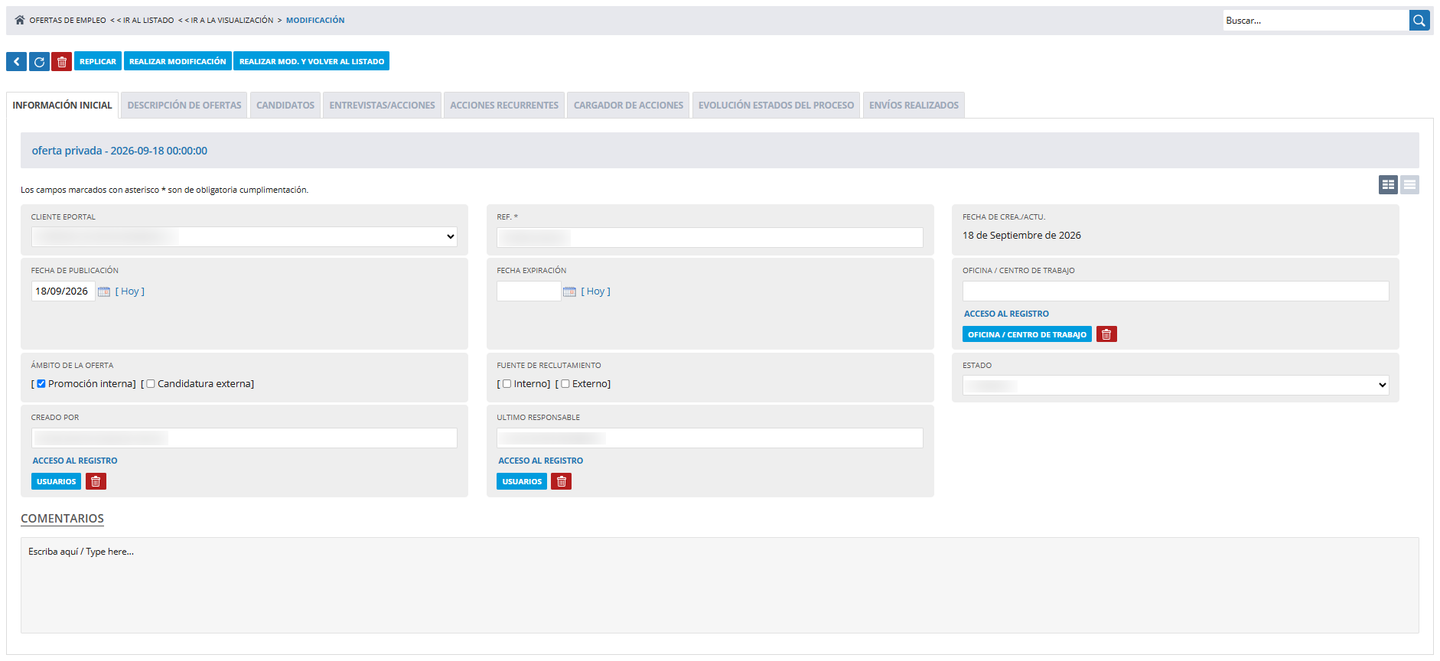Click into the Comentarios text area

point(720,585)
